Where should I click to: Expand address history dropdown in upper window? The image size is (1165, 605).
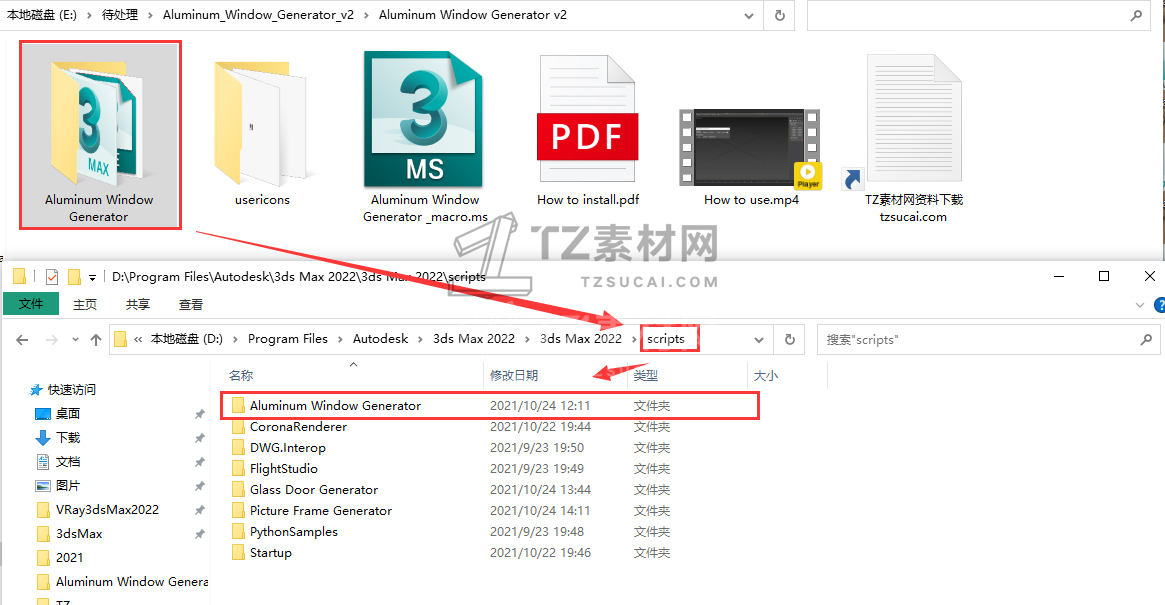(x=749, y=16)
